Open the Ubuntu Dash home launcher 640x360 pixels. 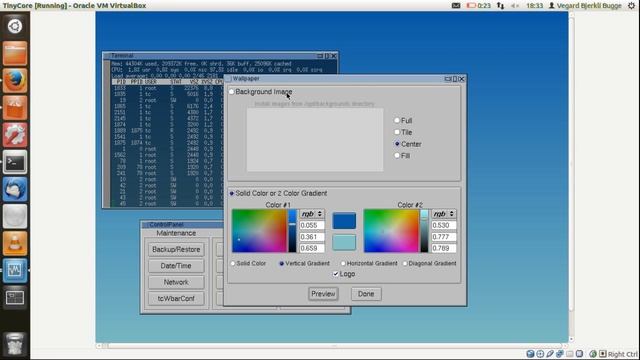[15, 26]
